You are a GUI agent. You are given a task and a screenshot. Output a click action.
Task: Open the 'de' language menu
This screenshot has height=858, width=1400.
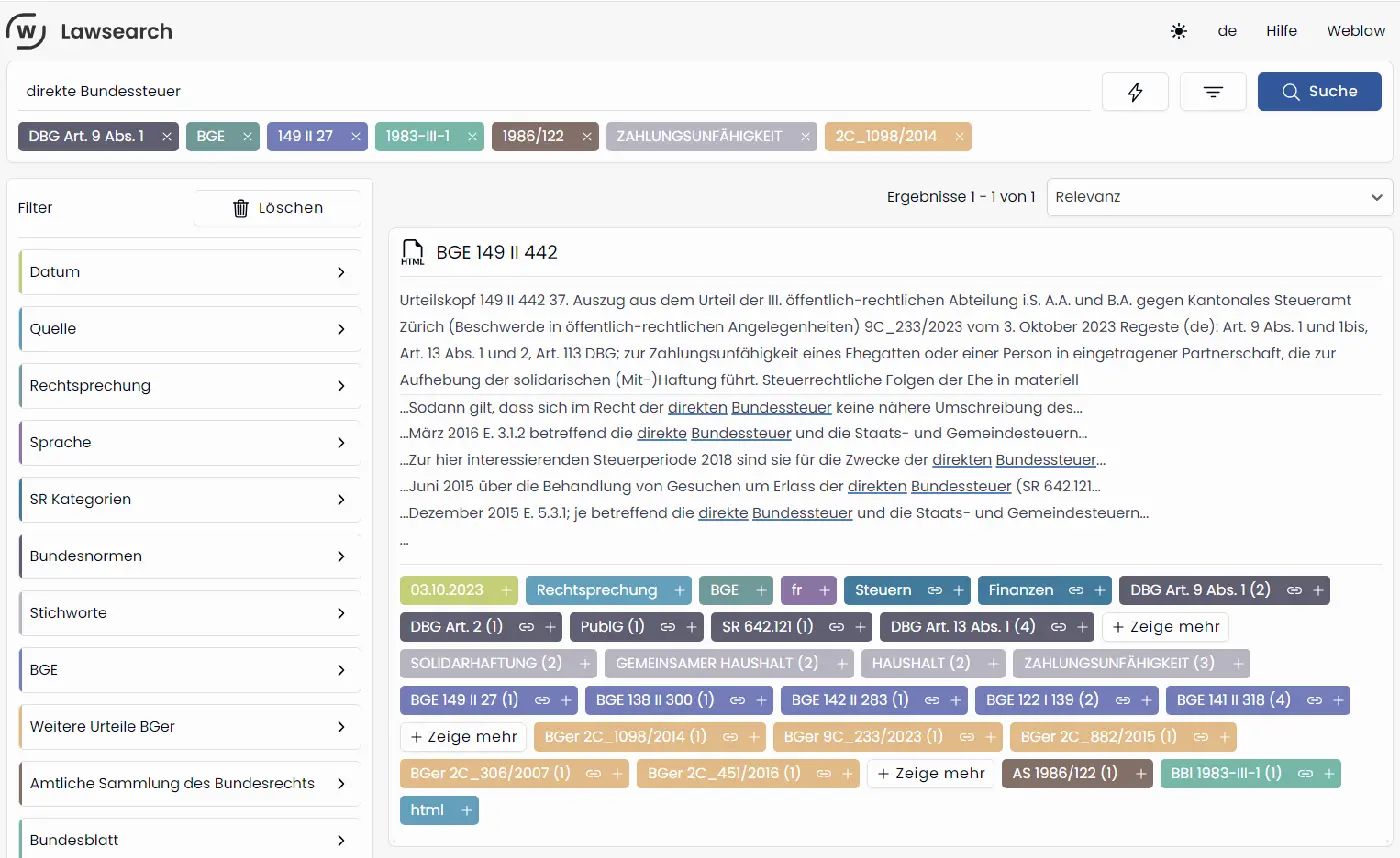pyautogui.click(x=1227, y=31)
